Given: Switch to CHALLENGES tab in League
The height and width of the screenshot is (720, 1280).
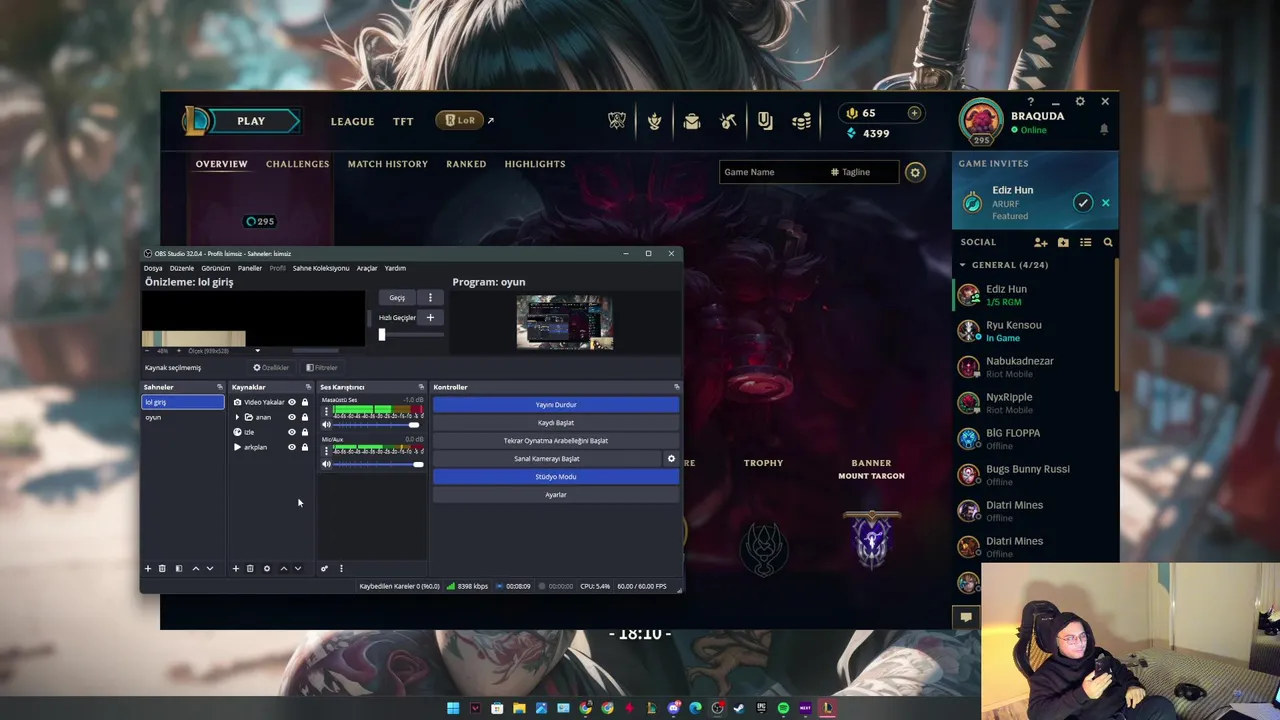Looking at the screenshot, I should pyautogui.click(x=297, y=164).
